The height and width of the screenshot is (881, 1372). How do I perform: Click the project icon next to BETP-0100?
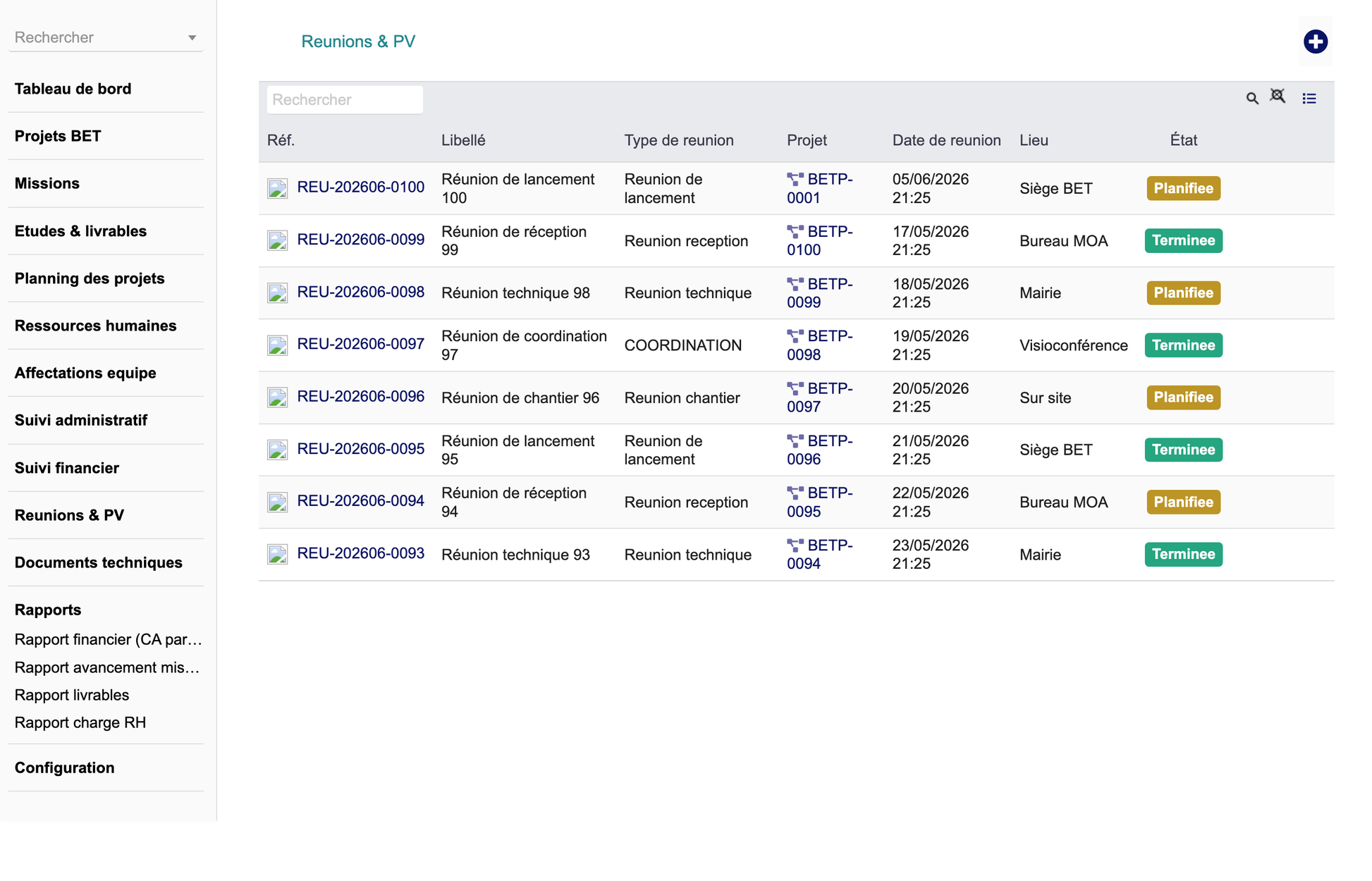coord(795,232)
